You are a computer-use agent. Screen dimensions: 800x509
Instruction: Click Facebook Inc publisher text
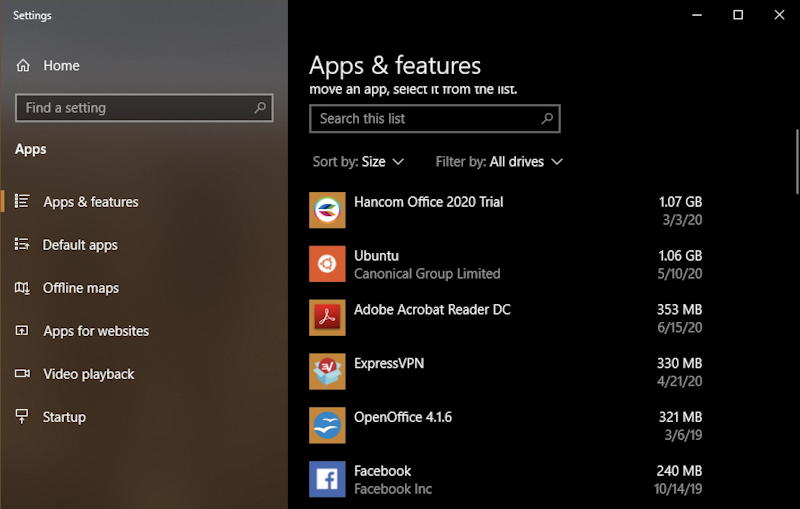(393, 489)
